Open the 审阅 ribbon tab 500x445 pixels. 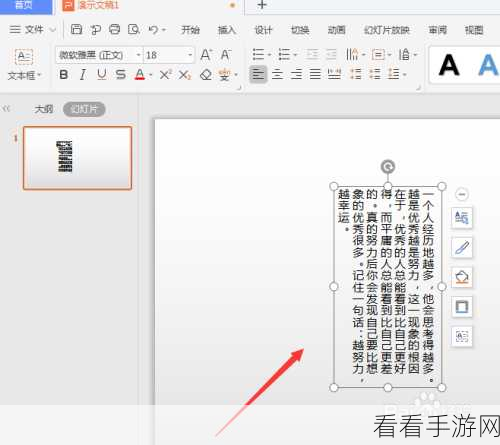click(x=437, y=30)
